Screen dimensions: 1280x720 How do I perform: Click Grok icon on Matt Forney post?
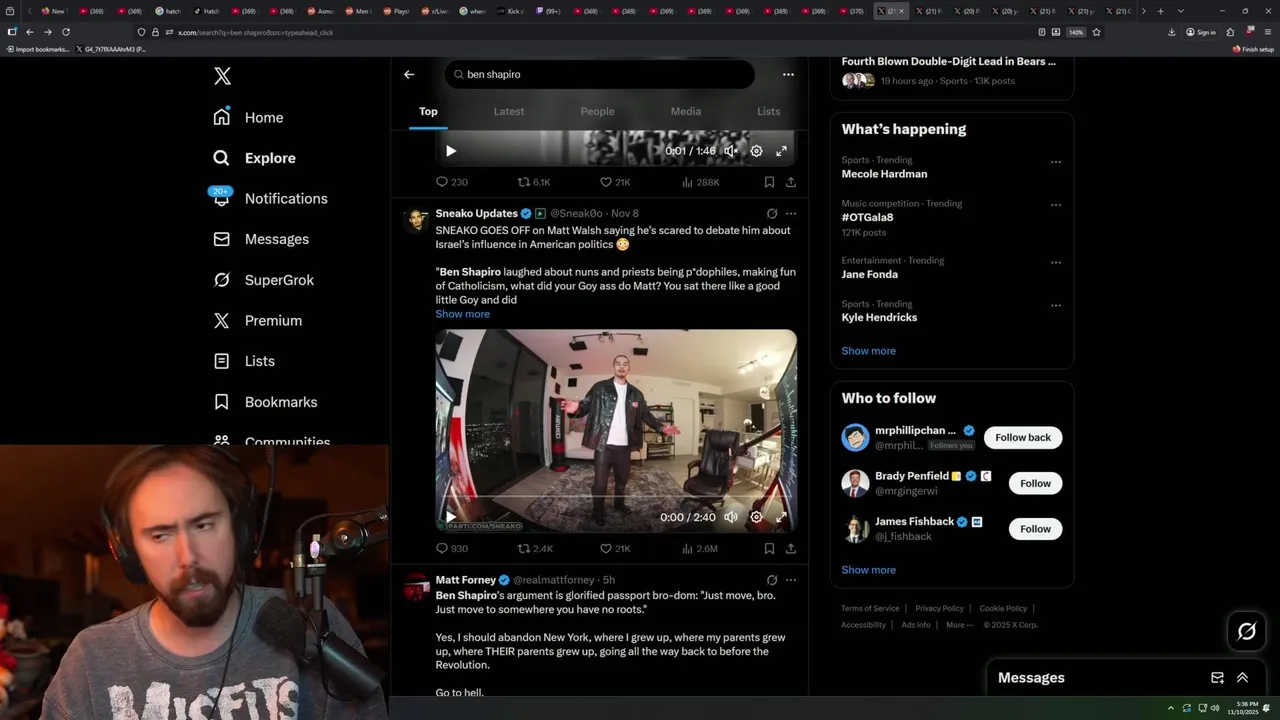pyautogui.click(x=772, y=580)
